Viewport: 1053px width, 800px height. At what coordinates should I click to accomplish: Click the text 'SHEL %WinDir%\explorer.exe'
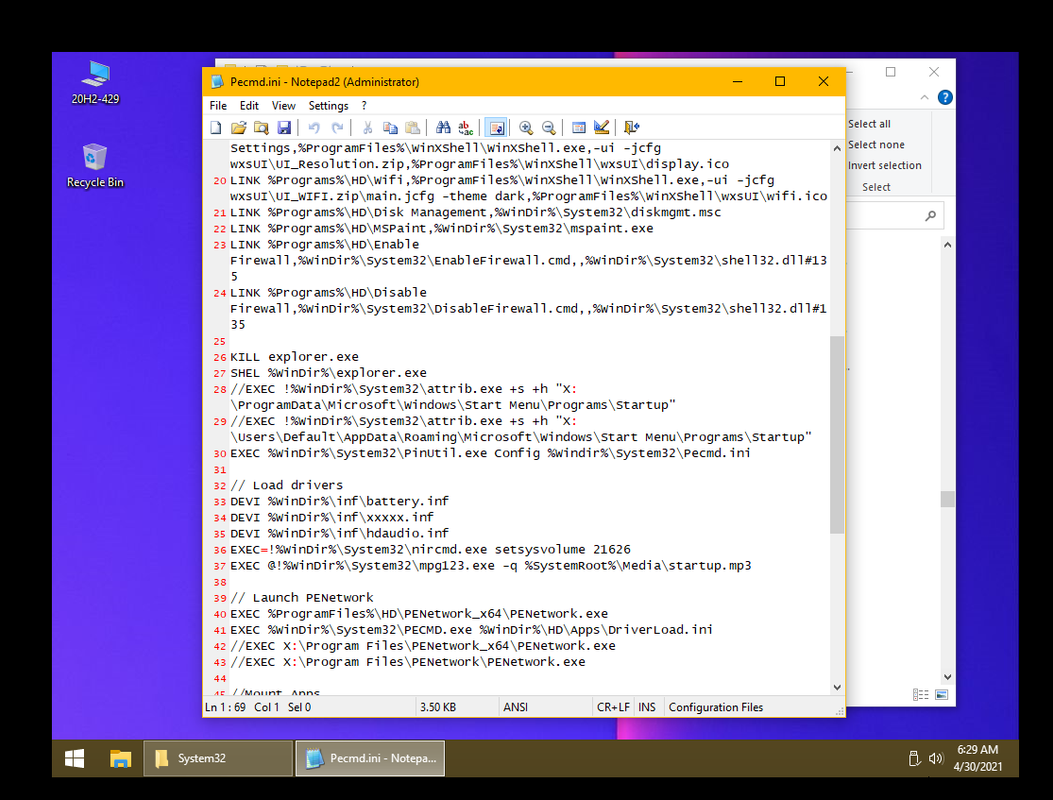point(328,373)
